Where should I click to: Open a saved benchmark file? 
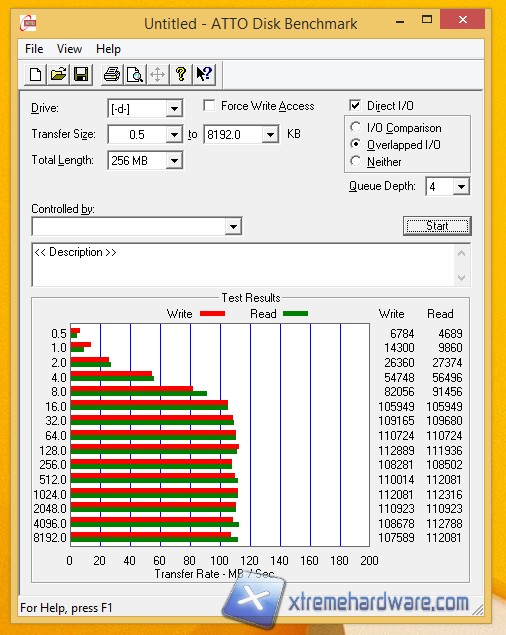(x=58, y=75)
